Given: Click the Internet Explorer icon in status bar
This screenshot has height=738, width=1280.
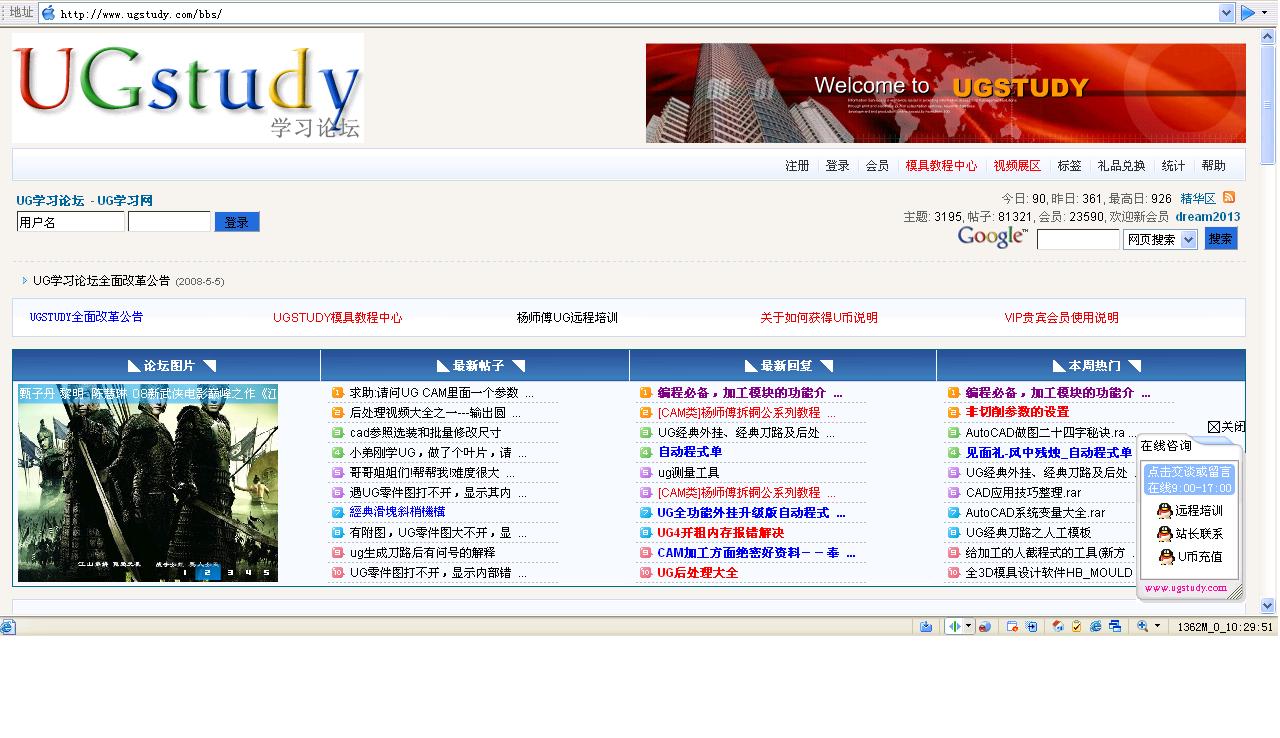Looking at the screenshot, I should point(1096,627).
